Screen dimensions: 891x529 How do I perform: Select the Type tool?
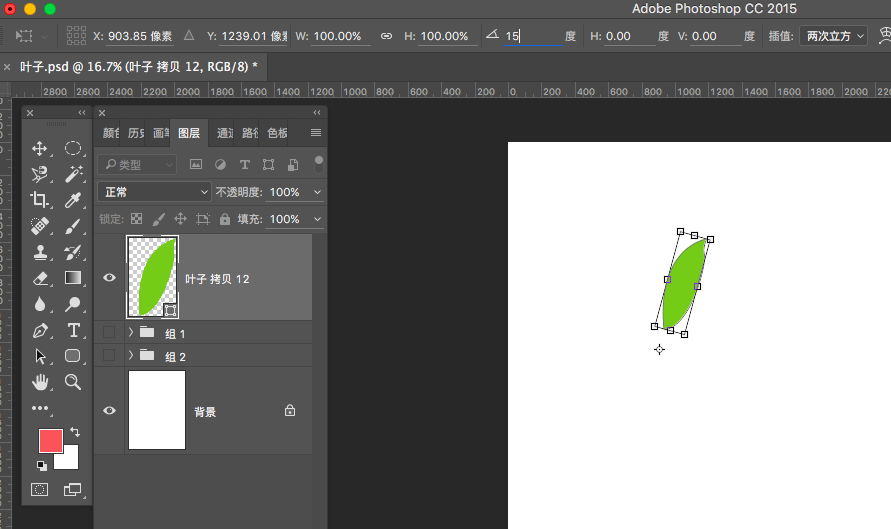click(x=73, y=330)
